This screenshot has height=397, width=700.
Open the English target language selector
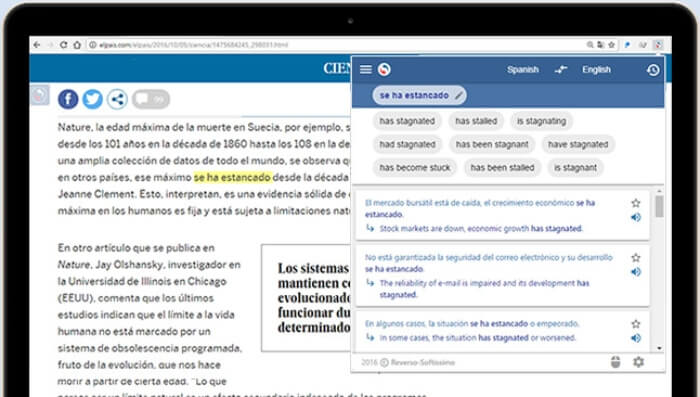pyautogui.click(x=596, y=70)
